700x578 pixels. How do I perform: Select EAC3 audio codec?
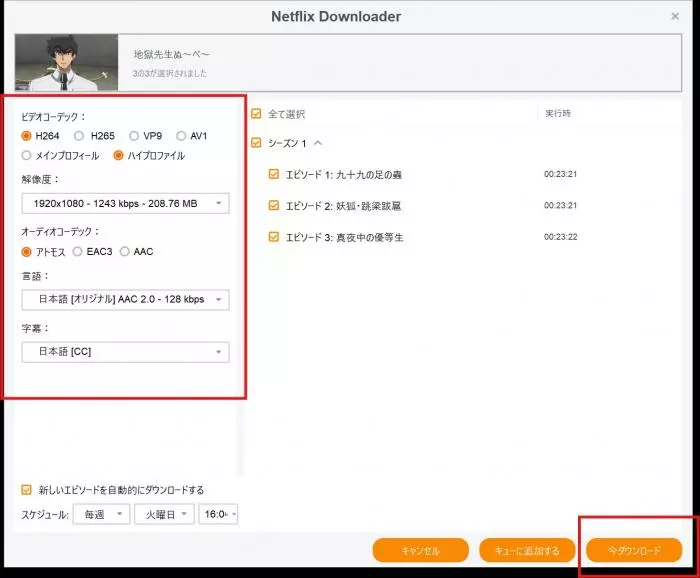pyautogui.click(x=77, y=252)
